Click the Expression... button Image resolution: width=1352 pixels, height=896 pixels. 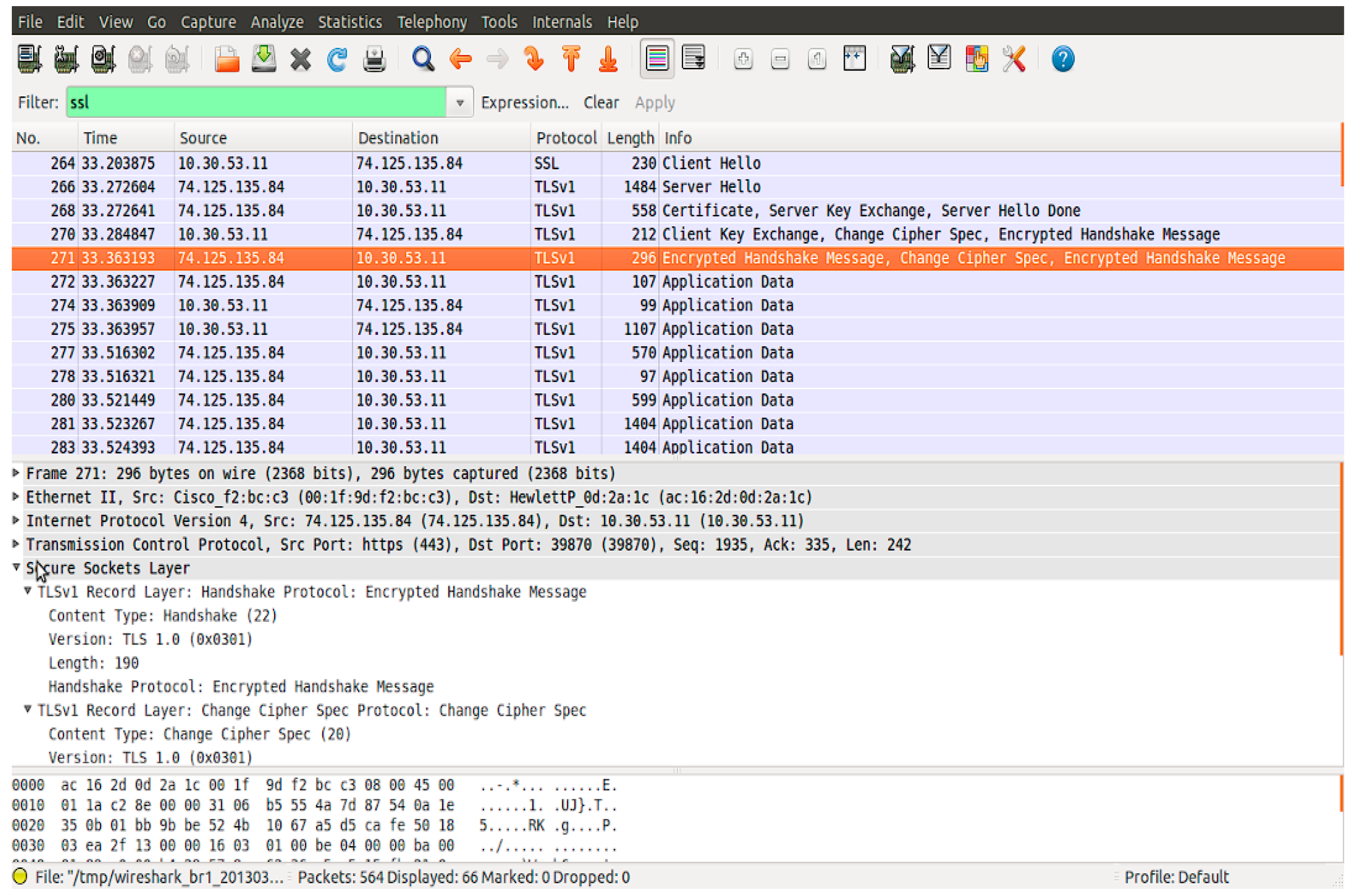coord(524,103)
